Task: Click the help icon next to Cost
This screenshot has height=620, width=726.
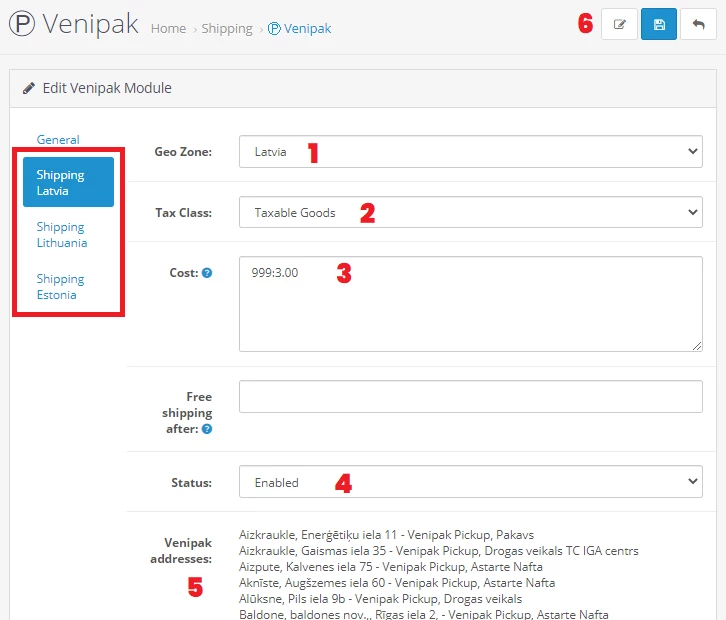Action: [207, 272]
